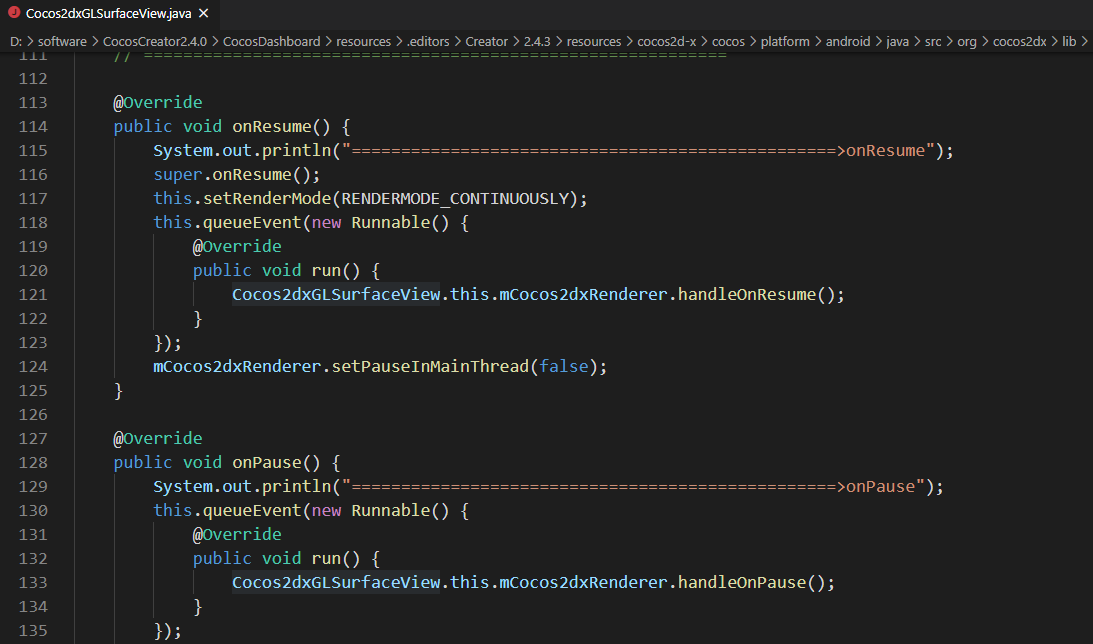This screenshot has width=1093, height=644.
Task: Click '@Override' annotation on line 127
Action: pos(158,438)
